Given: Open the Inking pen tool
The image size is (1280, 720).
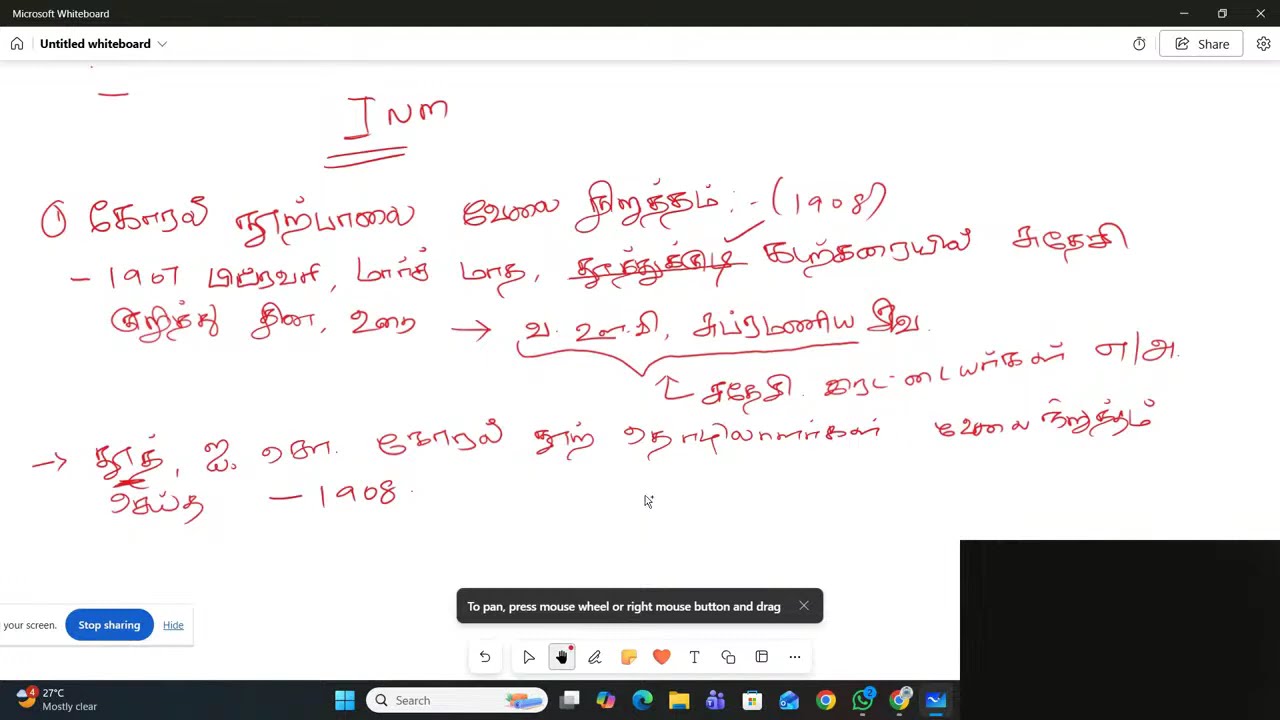Looking at the screenshot, I should [x=595, y=657].
